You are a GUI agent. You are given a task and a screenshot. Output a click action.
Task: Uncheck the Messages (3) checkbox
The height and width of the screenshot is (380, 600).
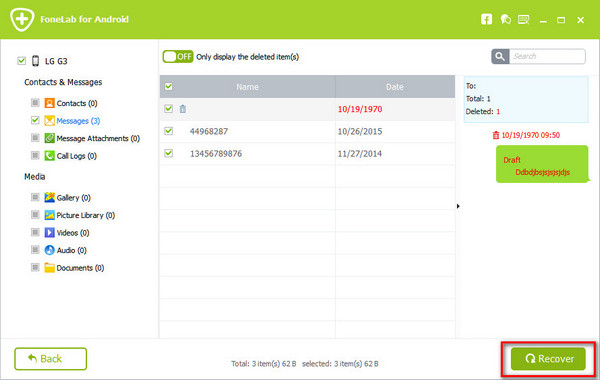(35, 120)
